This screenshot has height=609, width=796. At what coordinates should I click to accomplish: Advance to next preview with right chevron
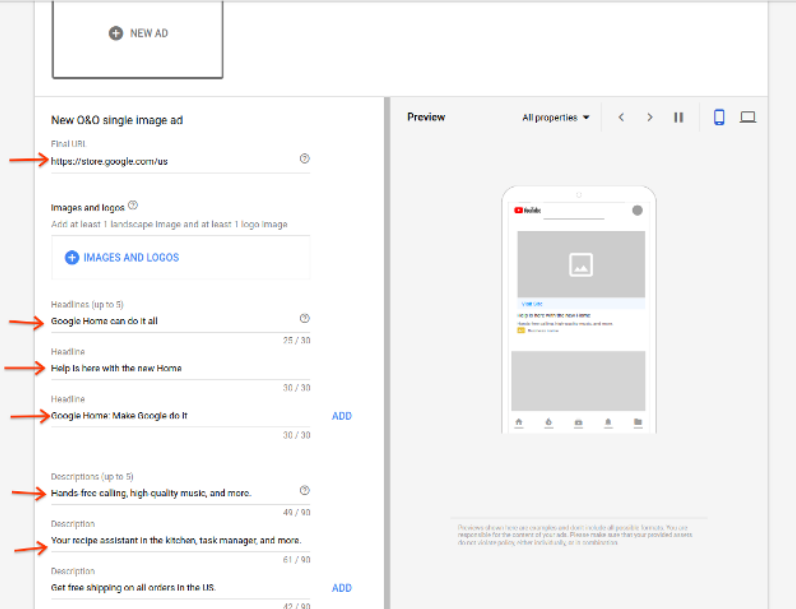tap(649, 118)
